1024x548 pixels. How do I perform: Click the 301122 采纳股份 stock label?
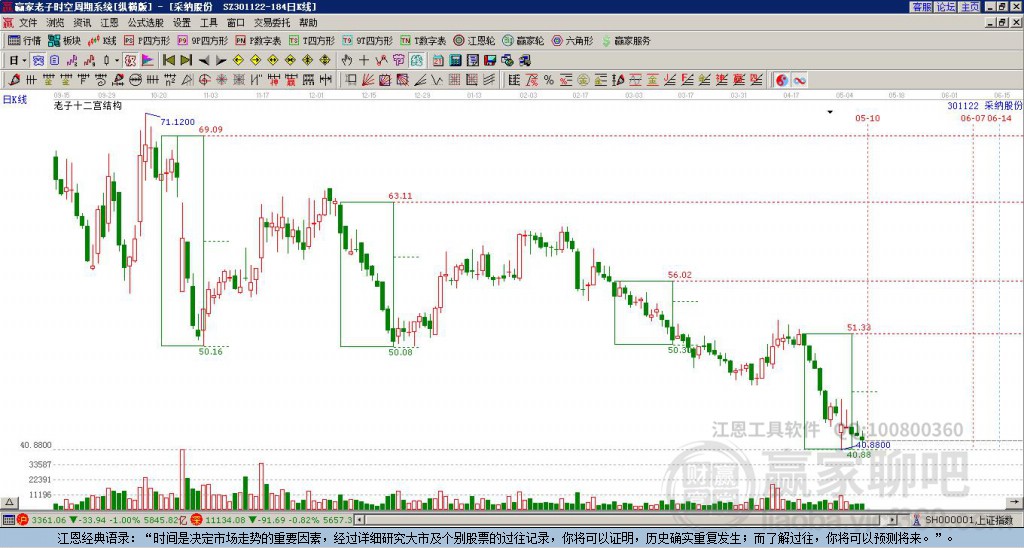coord(985,105)
